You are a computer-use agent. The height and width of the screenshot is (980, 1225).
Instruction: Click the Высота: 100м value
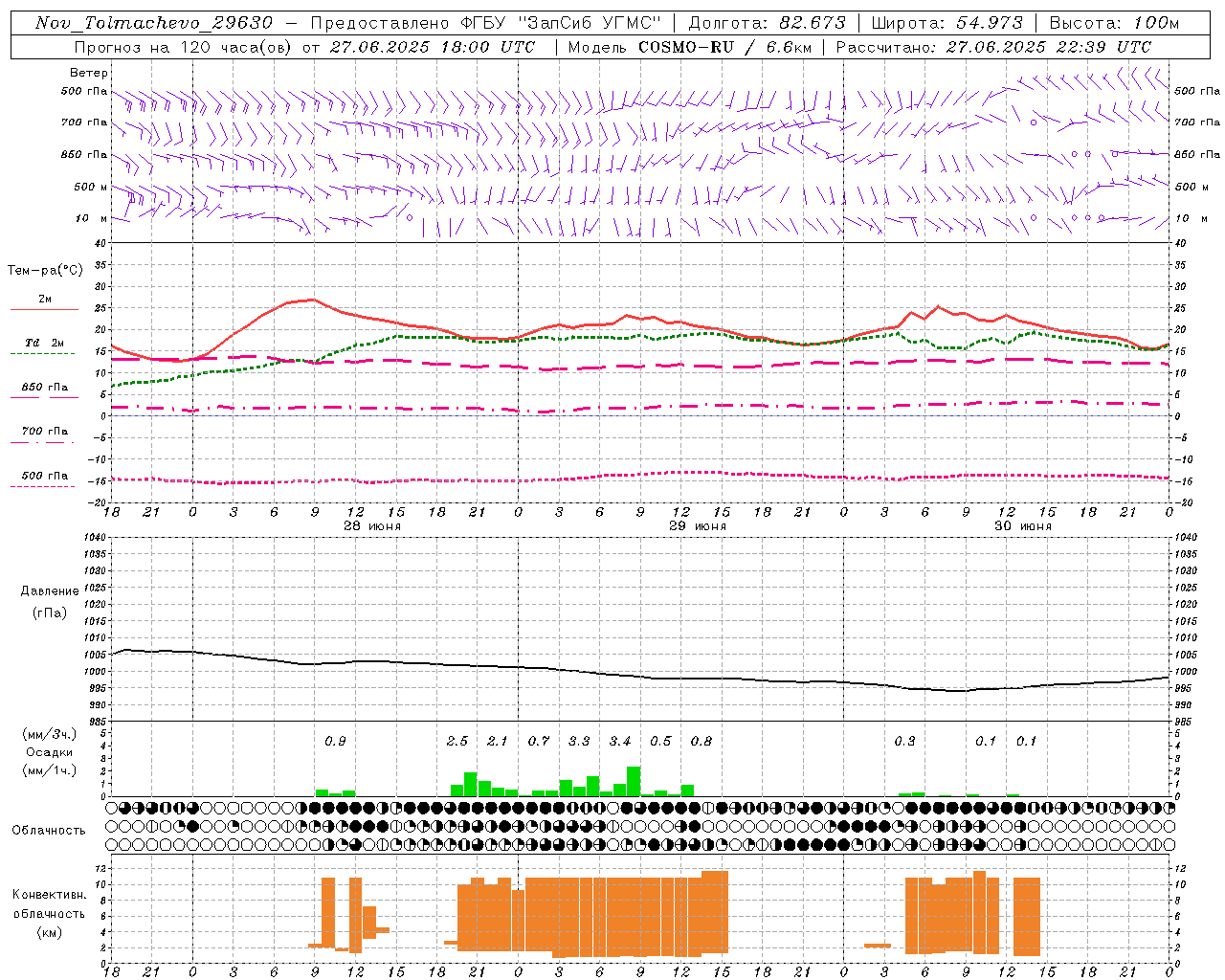(x=1113, y=23)
